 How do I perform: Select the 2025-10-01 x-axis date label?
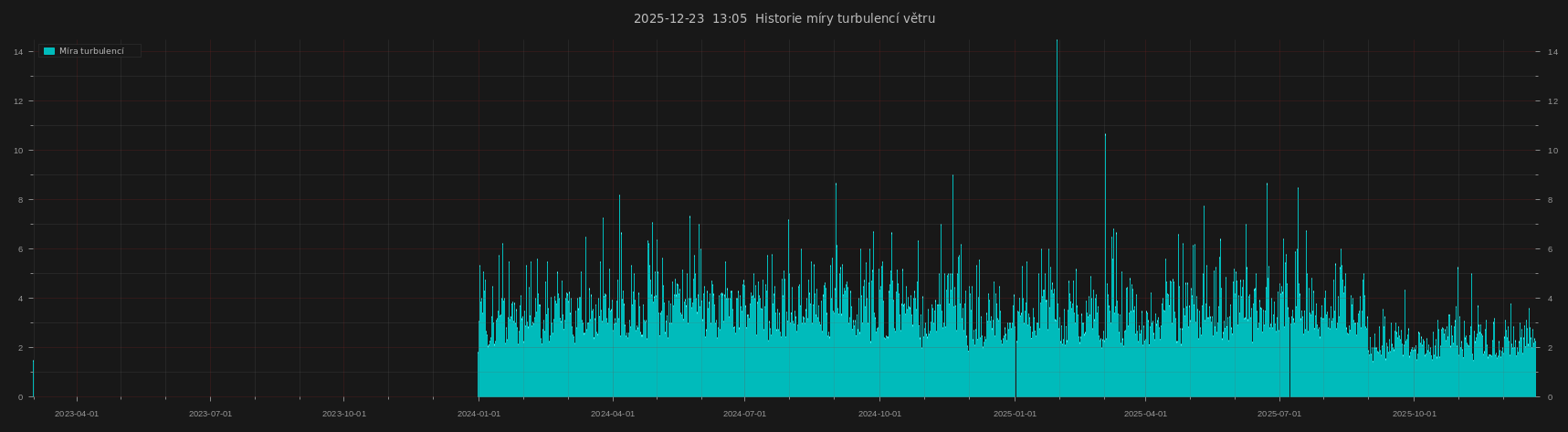(x=1414, y=414)
